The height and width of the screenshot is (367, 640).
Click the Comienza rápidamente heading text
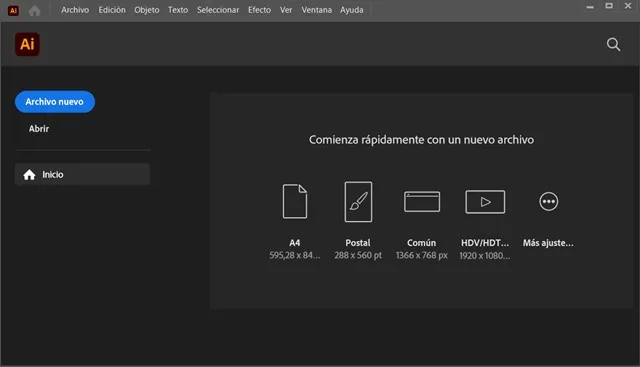pos(421,140)
